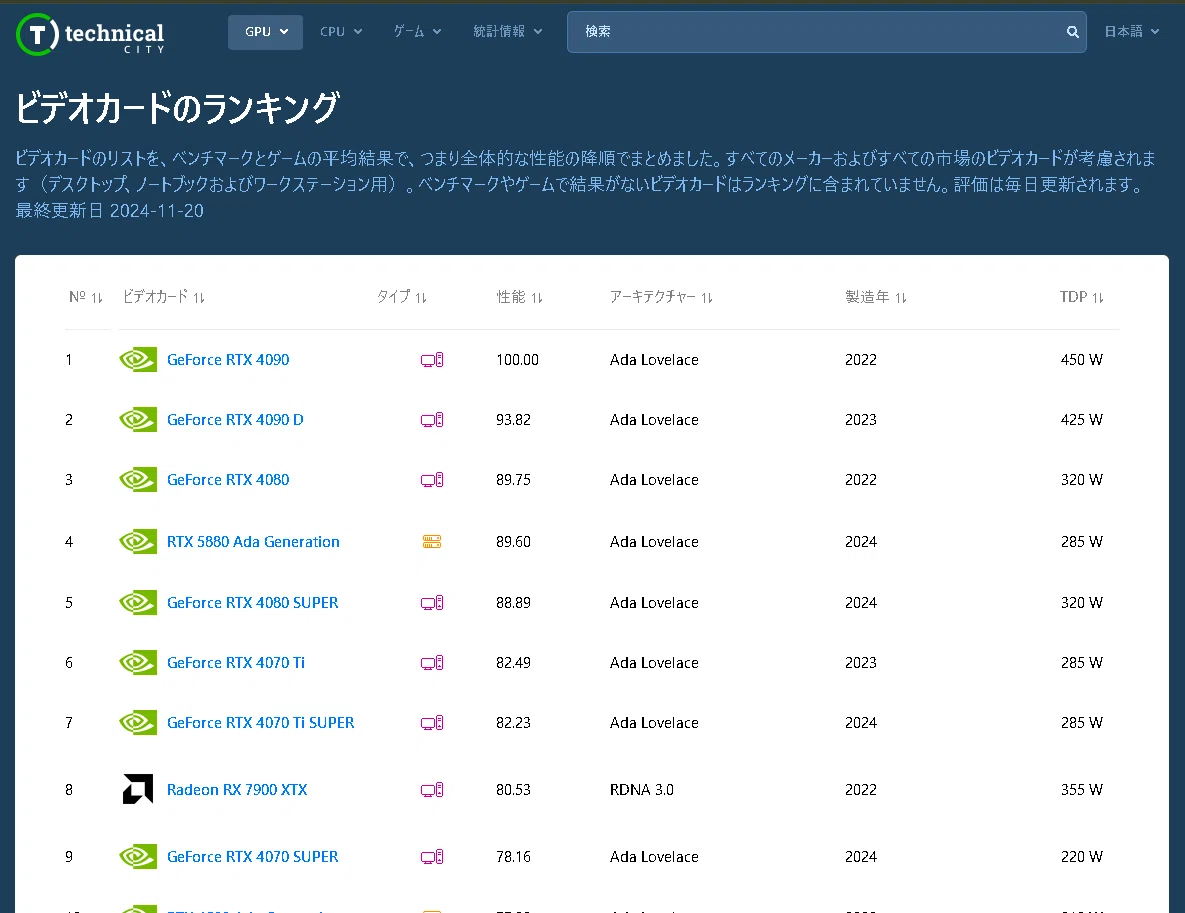The image size is (1185, 913).
Task: Open GeForce RTX 4070 SUPER link
Action: (x=252, y=856)
